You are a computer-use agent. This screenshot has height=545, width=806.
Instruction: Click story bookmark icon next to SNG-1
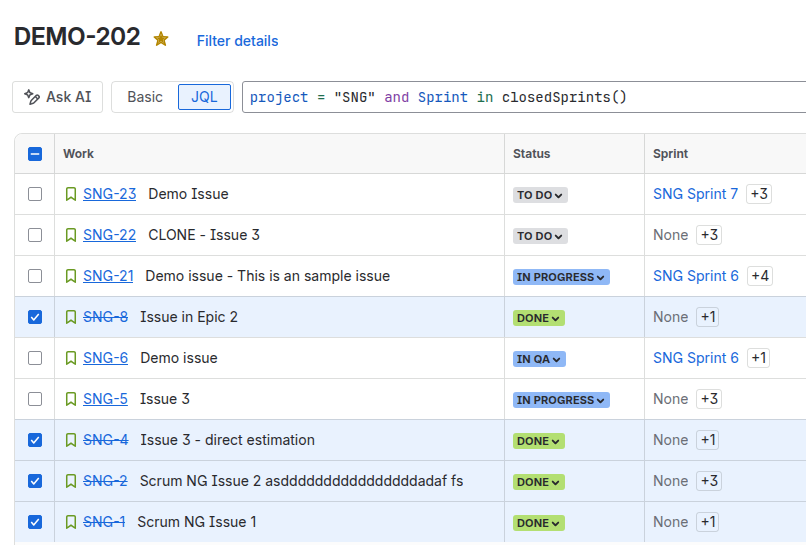[x=71, y=522]
